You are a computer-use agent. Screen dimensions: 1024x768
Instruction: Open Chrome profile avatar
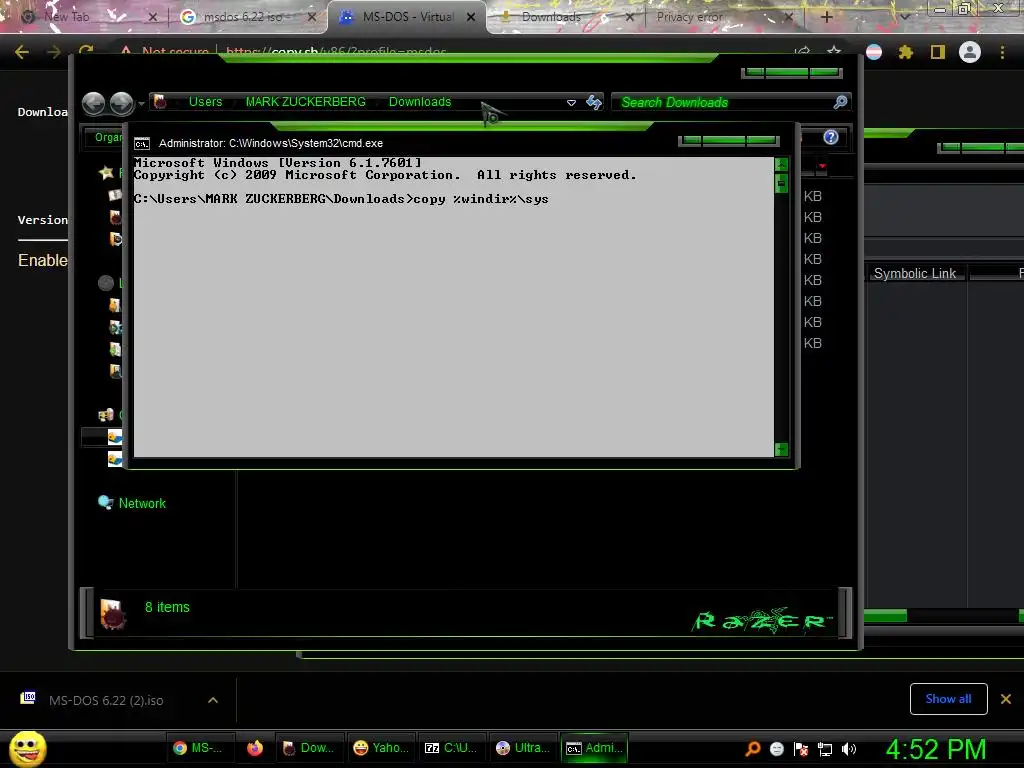click(x=970, y=52)
